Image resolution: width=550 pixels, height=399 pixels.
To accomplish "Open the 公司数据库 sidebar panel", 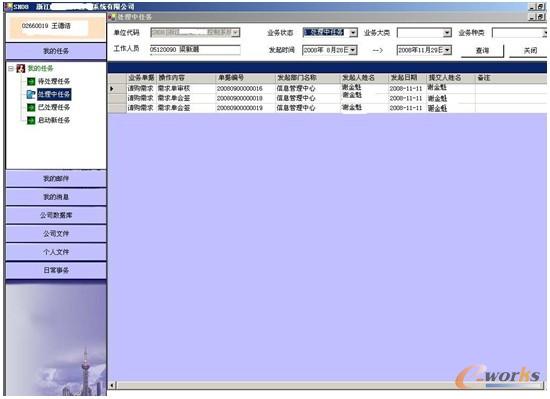I will pos(56,215).
